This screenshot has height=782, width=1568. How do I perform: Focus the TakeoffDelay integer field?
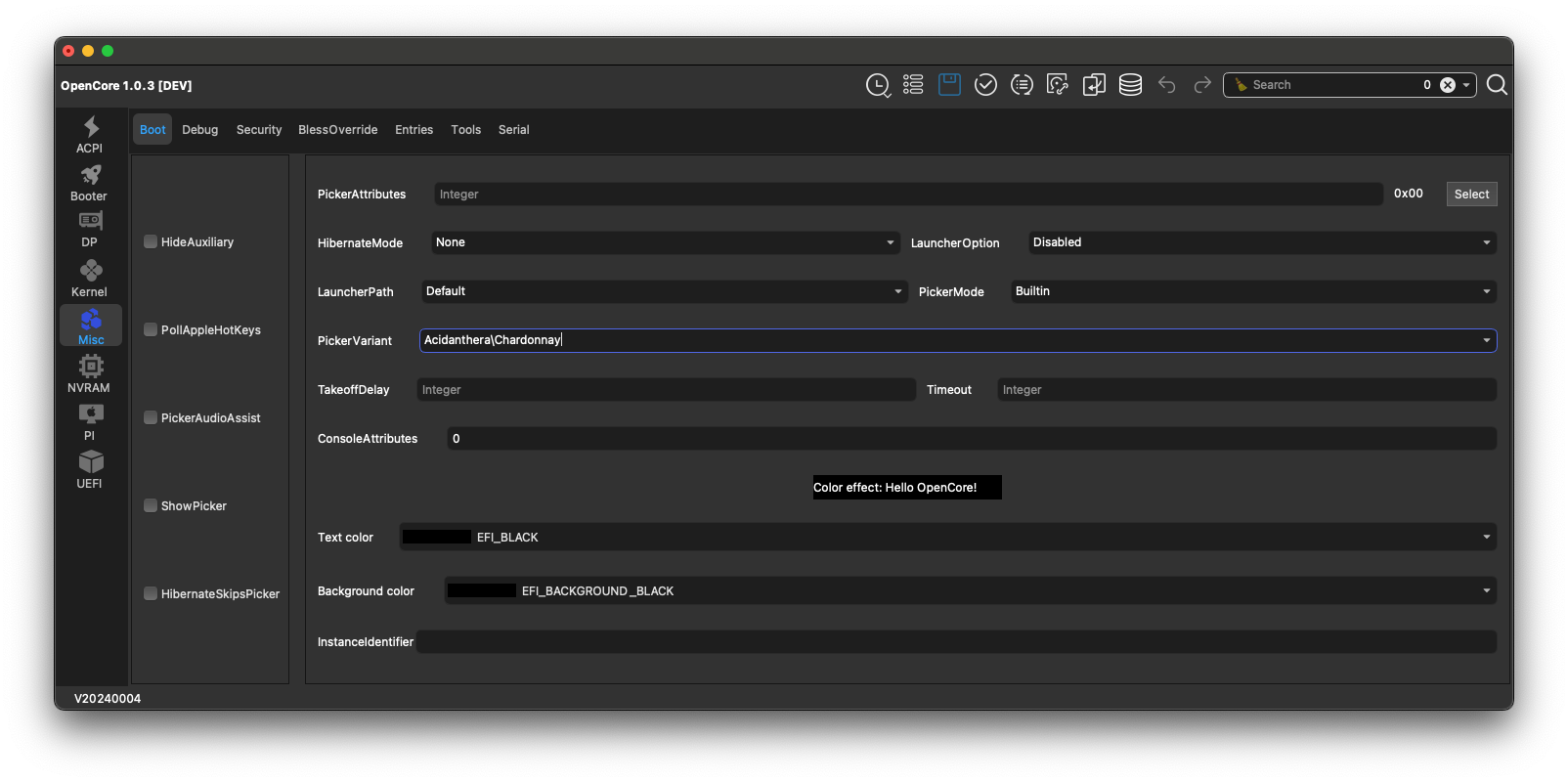pos(666,389)
